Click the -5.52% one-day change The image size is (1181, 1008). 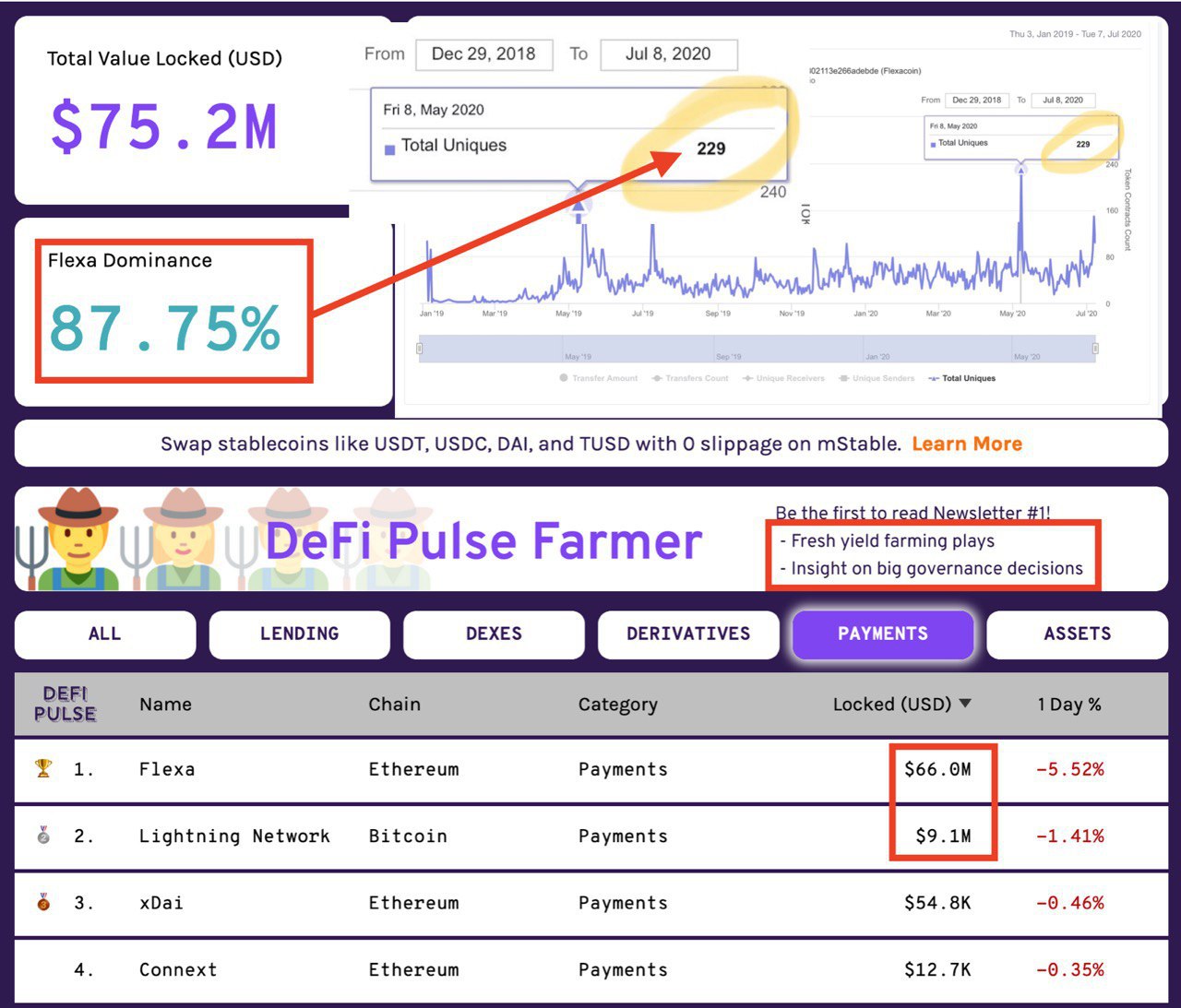1069,769
